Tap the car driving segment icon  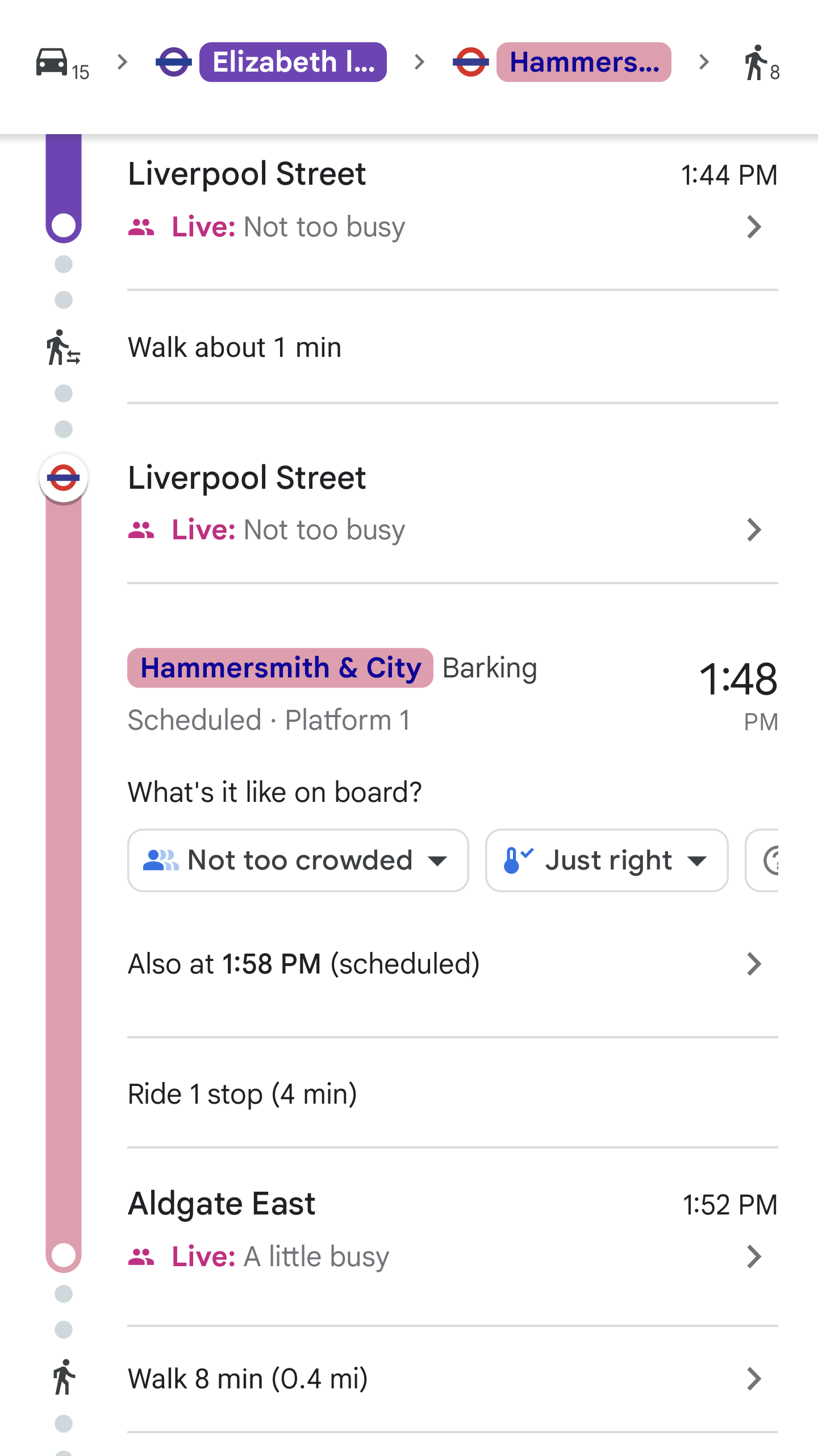pos(52,61)
